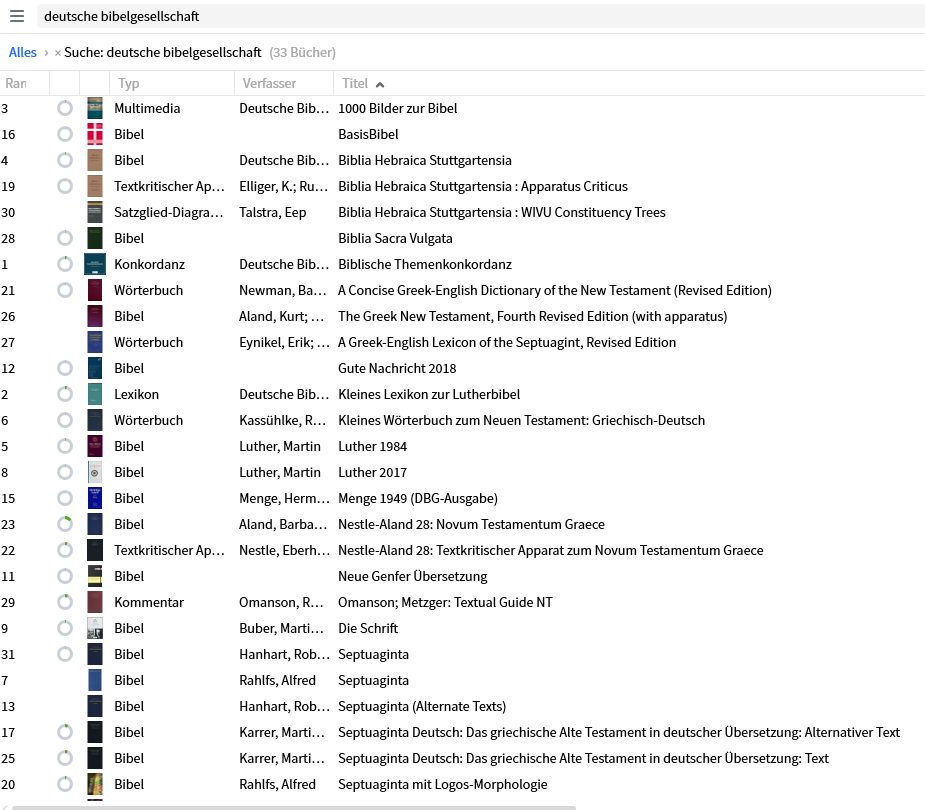This screenshot has width=925, height=810.
Task: Select the 'Biblia Hebraica Stuttgartensia : Apparatus Criticus' title
Action: click(483, 186)
